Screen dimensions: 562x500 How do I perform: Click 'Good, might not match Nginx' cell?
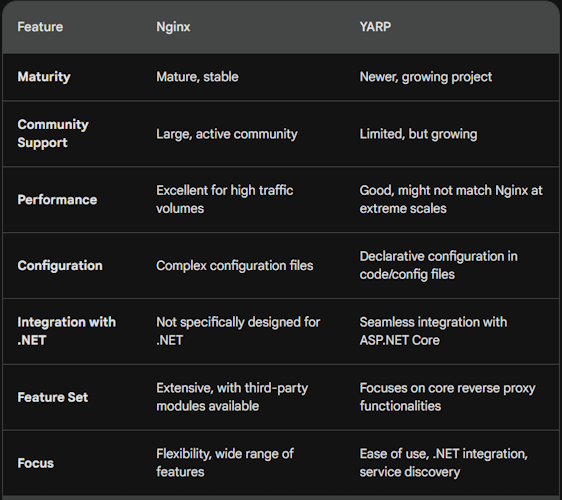[451, 199]
